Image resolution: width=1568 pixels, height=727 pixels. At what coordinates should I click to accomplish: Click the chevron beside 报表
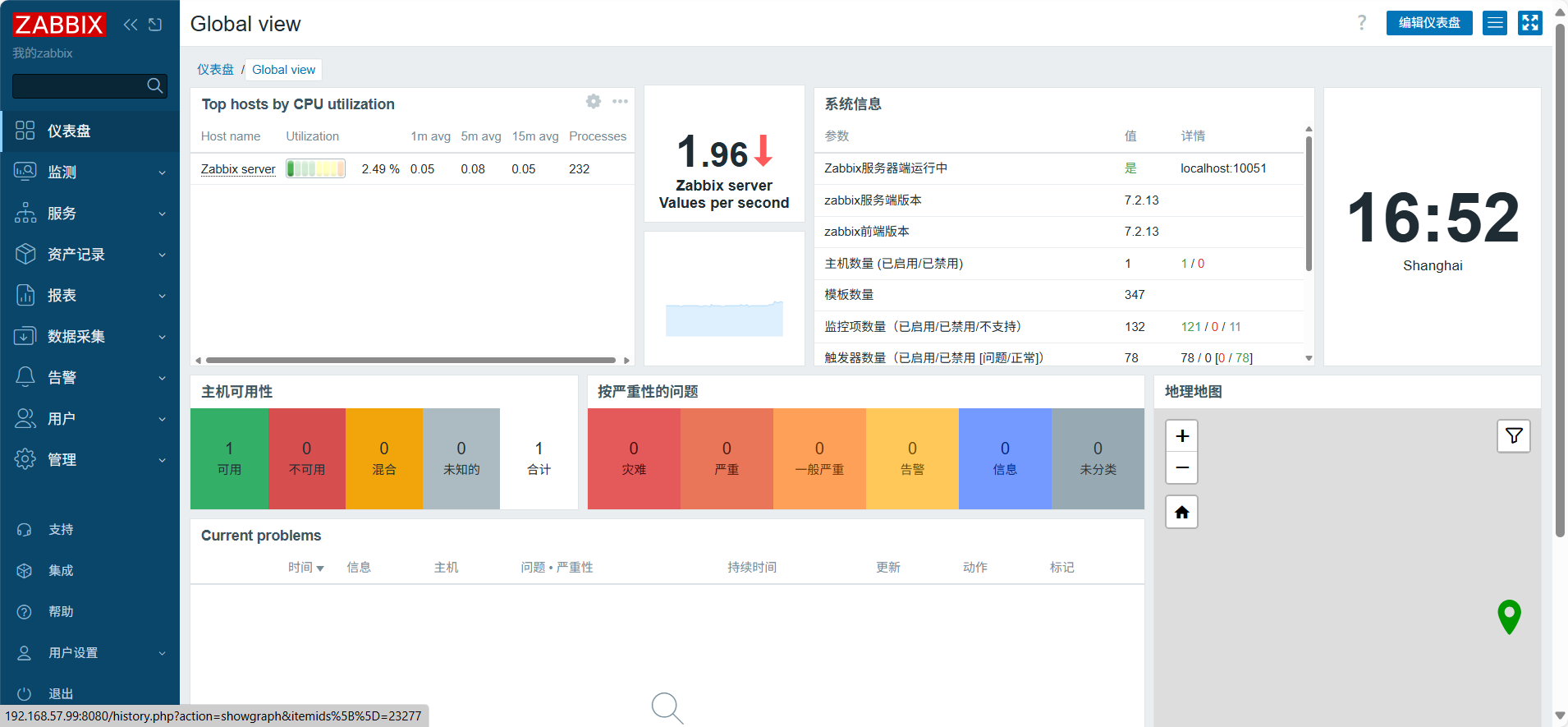coord(162,296)
